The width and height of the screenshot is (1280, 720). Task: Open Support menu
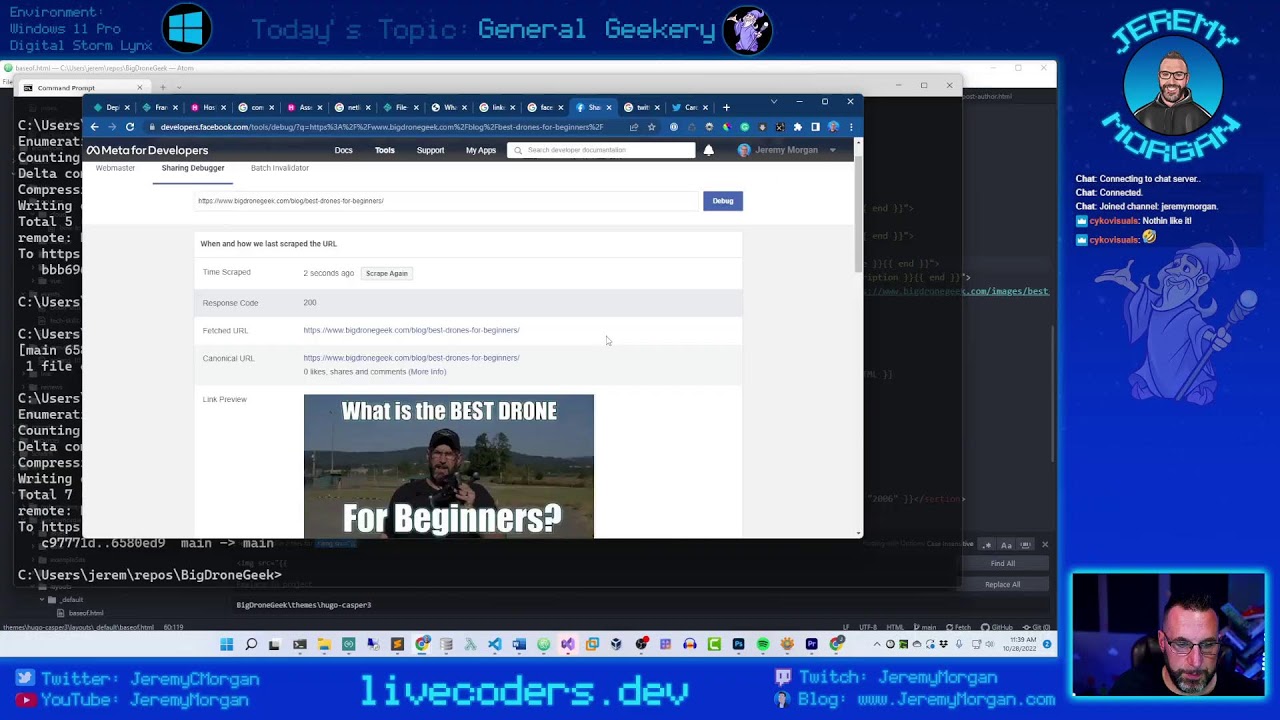[430, 150]
